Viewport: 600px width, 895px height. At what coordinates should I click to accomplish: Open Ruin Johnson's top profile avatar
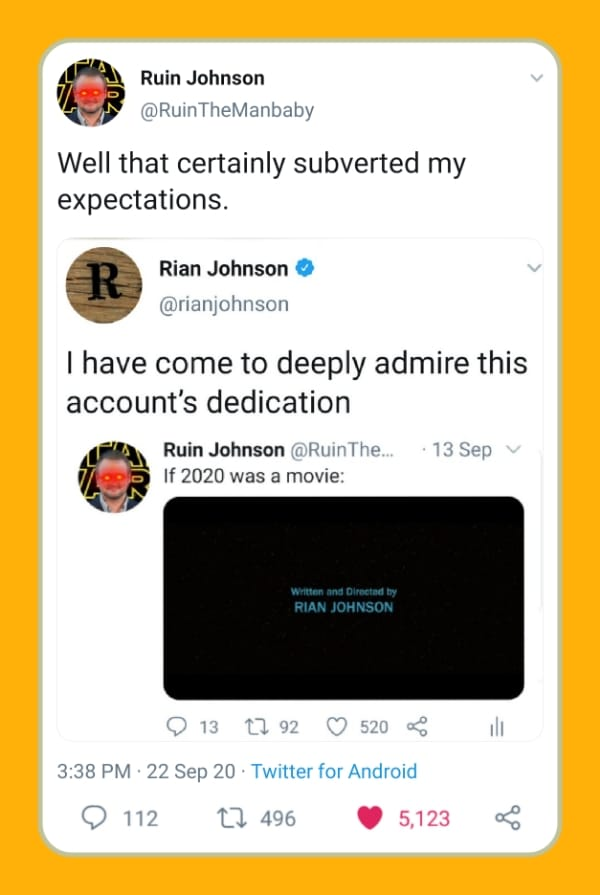point(90,92)
